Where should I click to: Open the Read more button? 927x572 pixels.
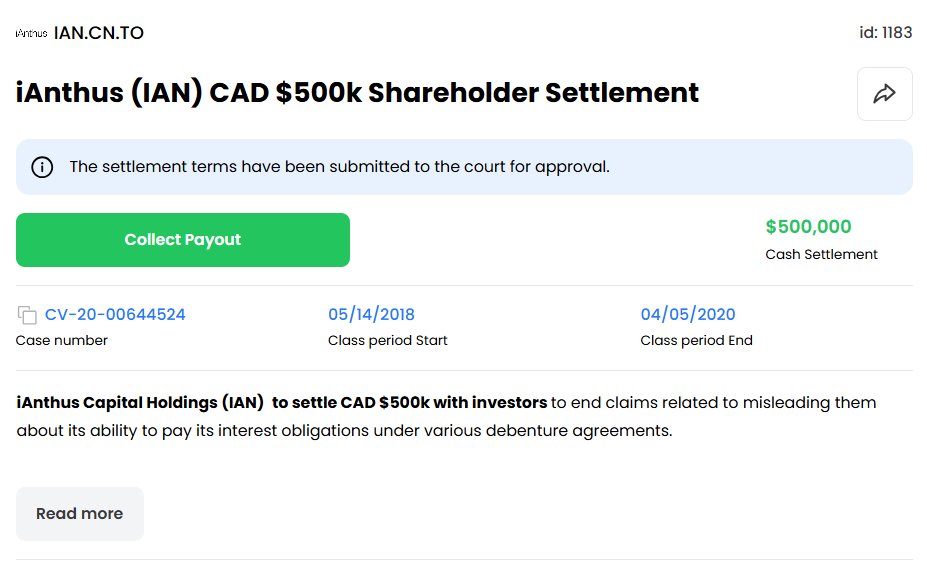[80, 514]
